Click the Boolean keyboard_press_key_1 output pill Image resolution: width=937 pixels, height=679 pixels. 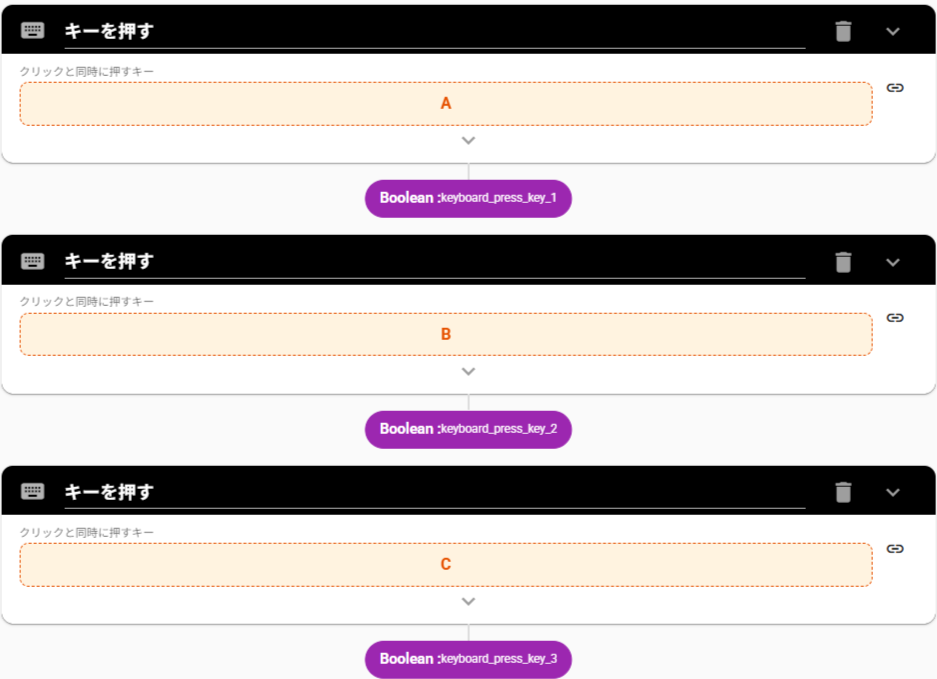coord(468,198)
